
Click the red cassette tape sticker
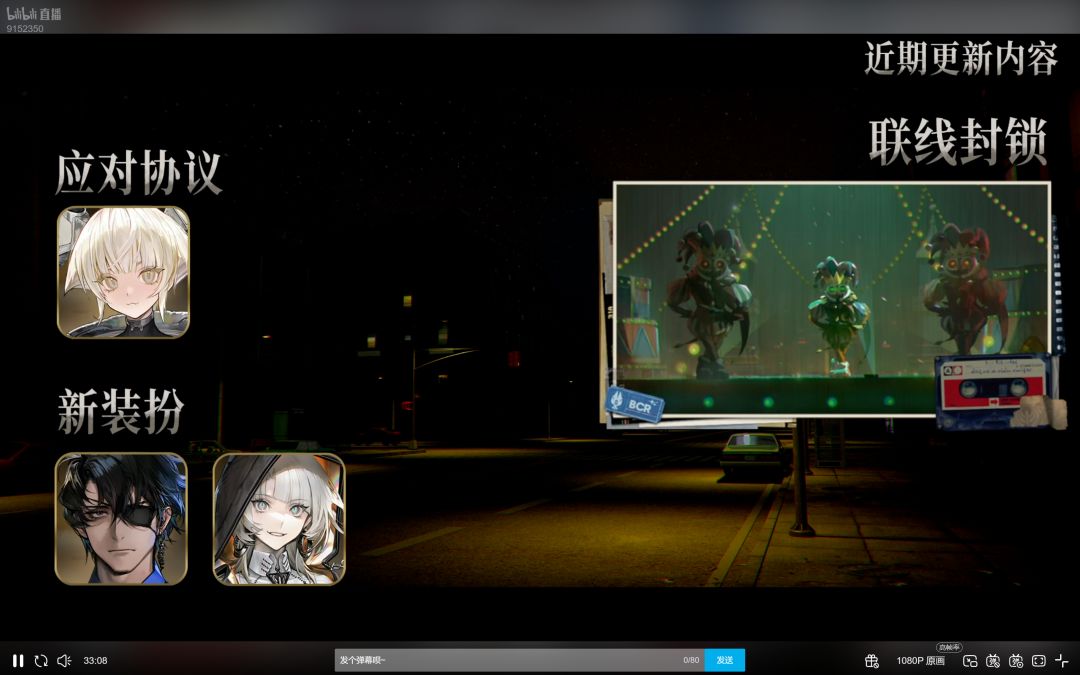click(x=993, y=389)
